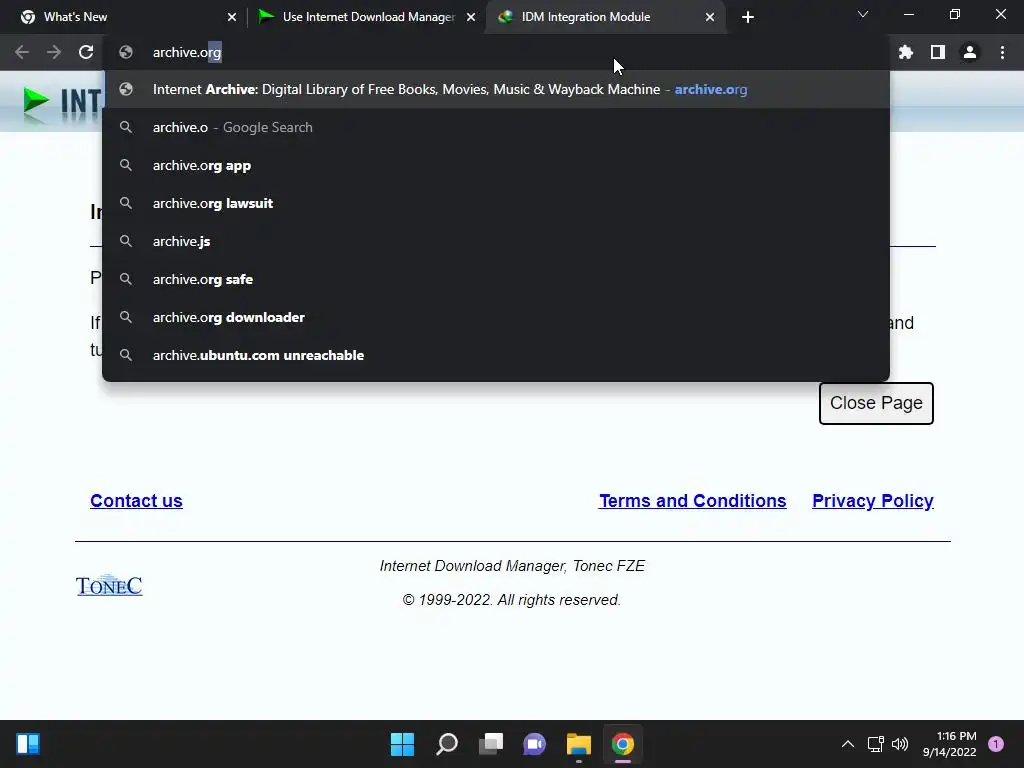Image resolution: width=1024 pixels, height=768 pixels.
Task: Pick the 'archive.org lawsuit' suggestion
Action: click(496, 203)
